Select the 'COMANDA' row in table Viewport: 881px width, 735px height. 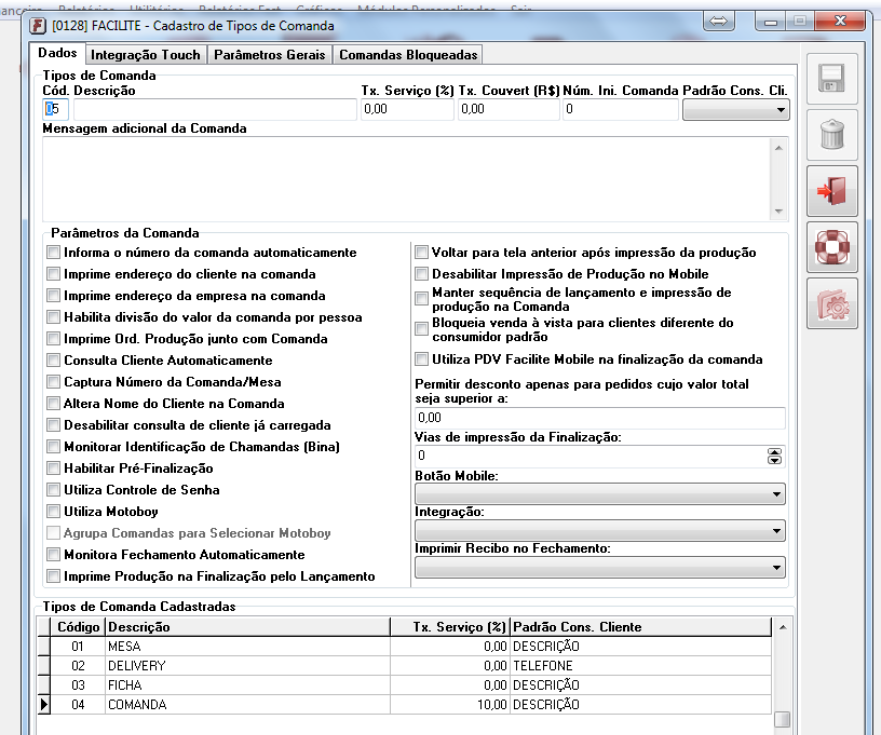click(x=411, y=705)
